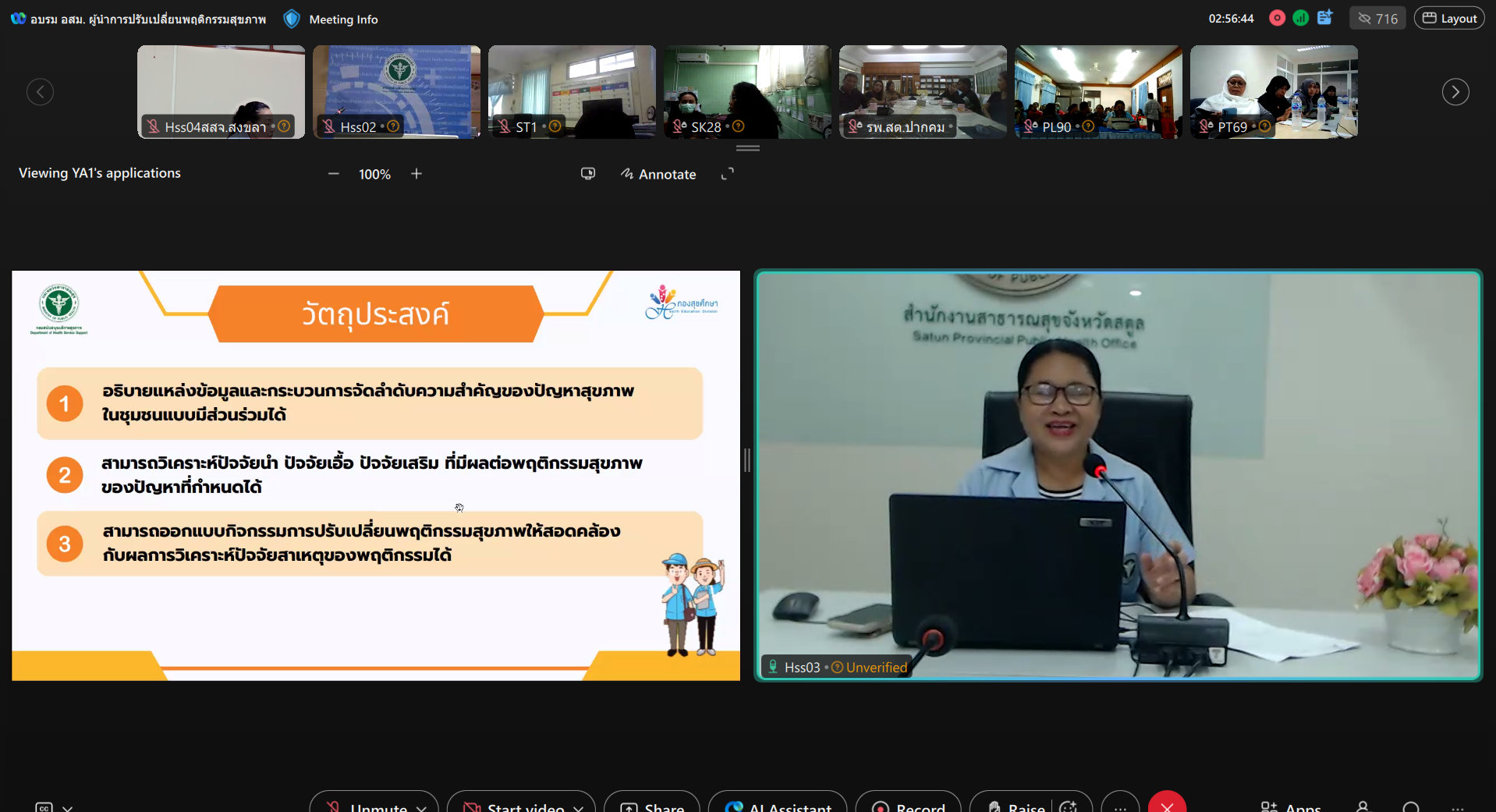Toggle Start video on
Image resolution: width=1496 pixels, height=812 pixels.
click(x=514, y=807)
